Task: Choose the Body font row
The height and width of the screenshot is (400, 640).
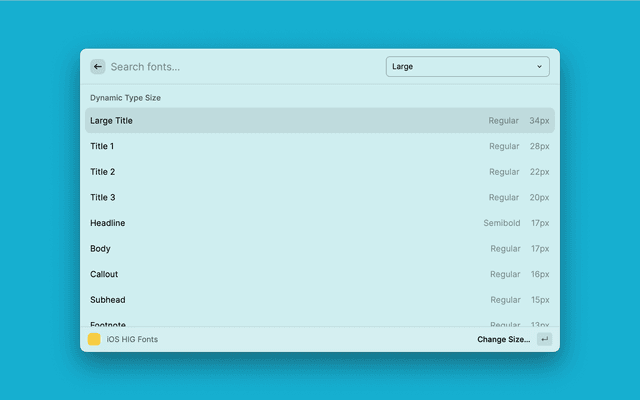Action: (x=320, y=249)
